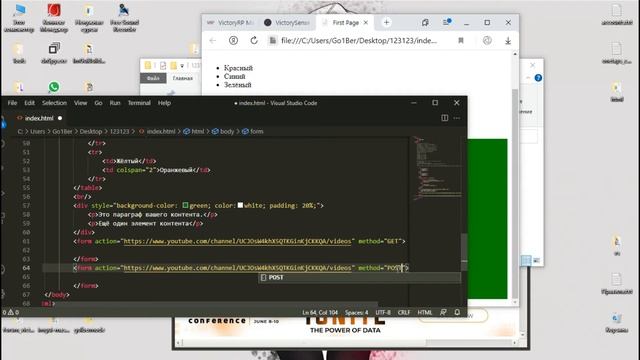Screen dimensions: 640x360
Task: Reload the First Page browser tab
Action: [x=254, y=40]
